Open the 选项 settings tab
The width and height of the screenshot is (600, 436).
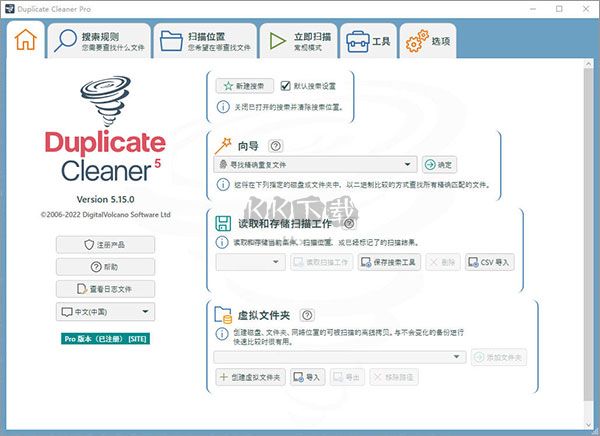(x=428, y=41)
